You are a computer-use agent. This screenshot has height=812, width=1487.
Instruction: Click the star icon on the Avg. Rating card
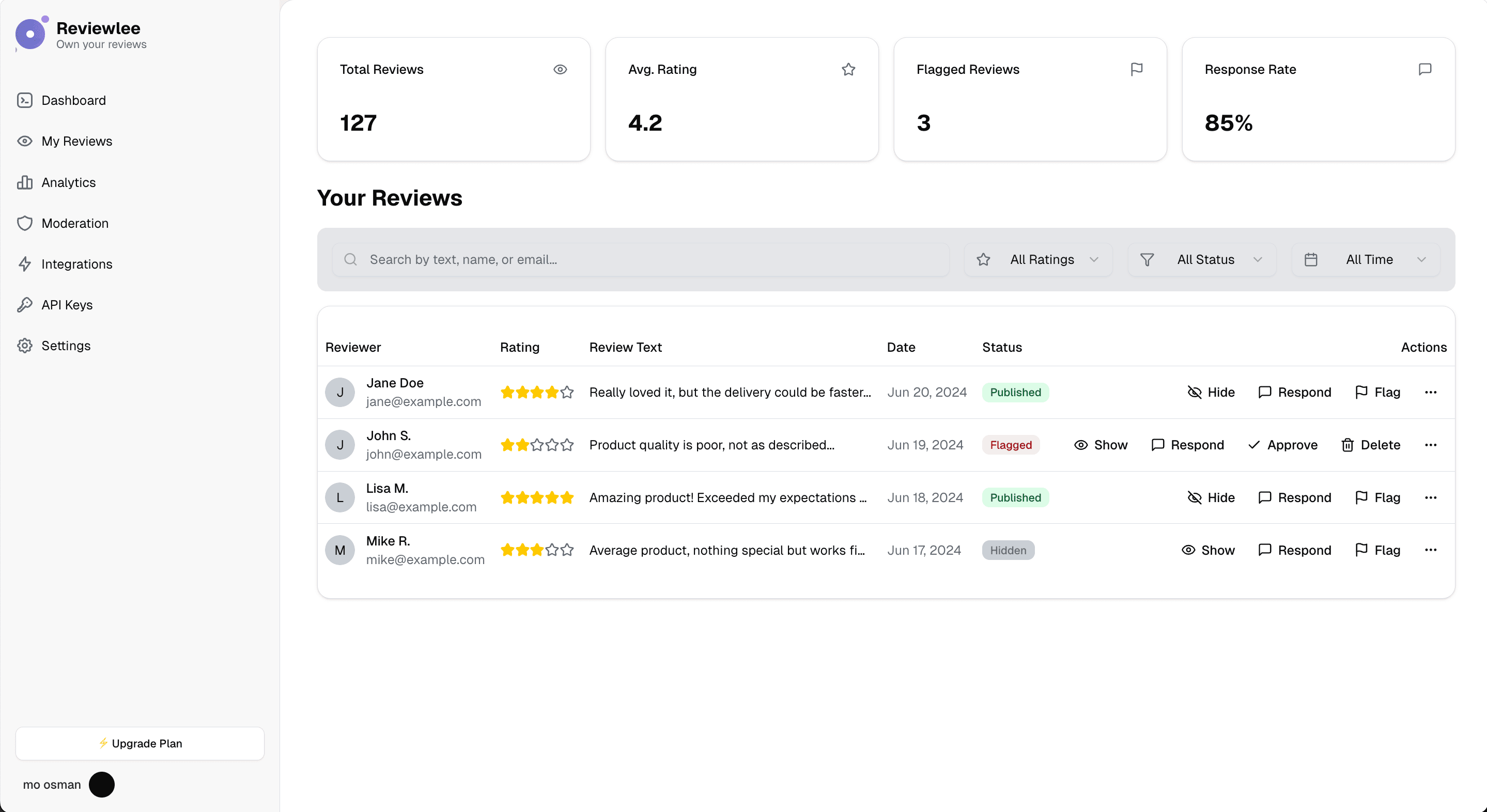click(x=848, y=69)
